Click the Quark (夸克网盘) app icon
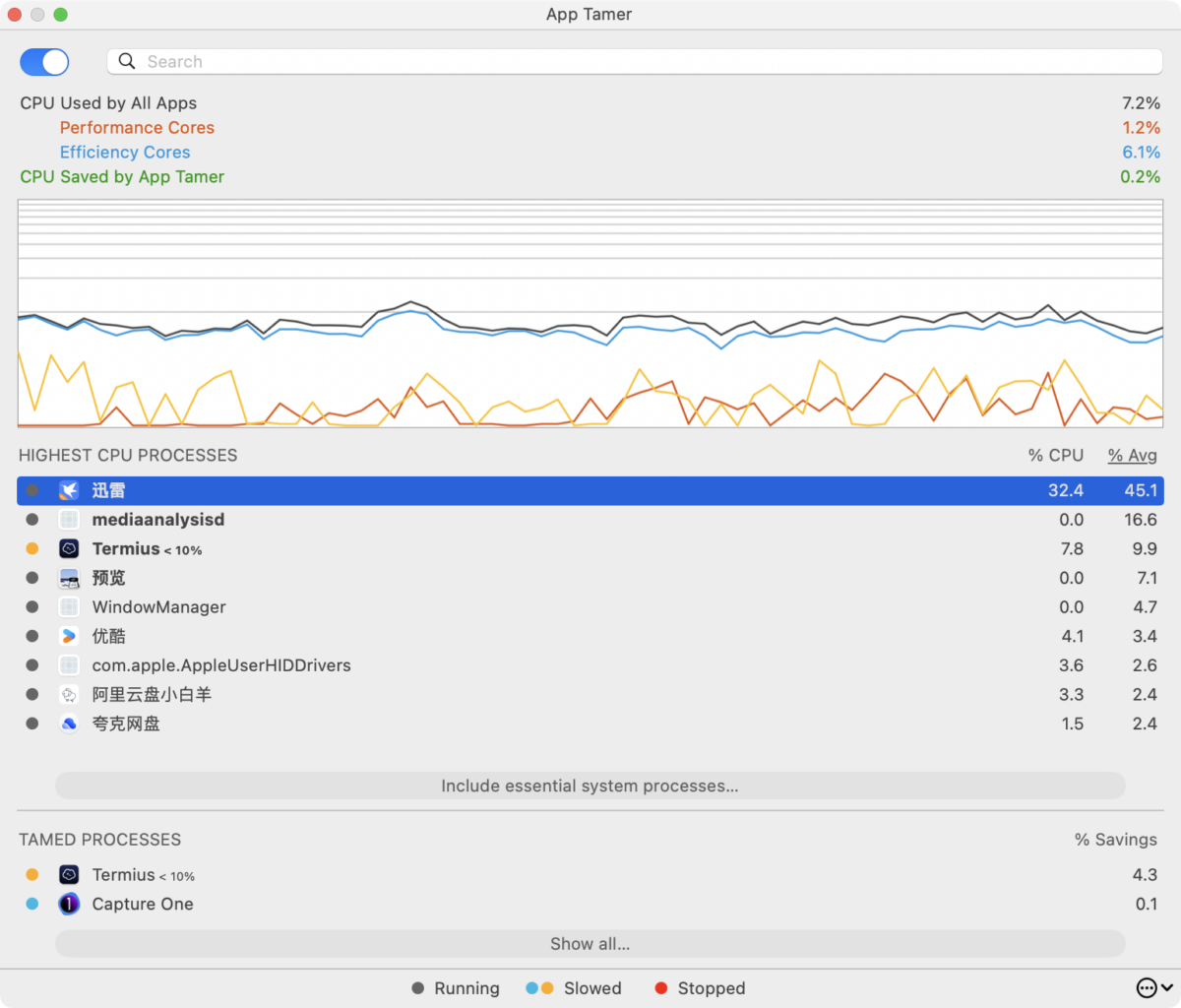Viewport: 1181px width, 1008px height. (68, 724)
